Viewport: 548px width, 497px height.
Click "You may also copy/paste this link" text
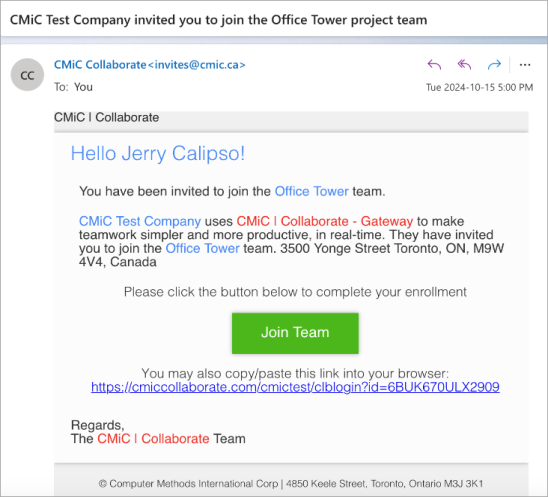coord(295,373)
